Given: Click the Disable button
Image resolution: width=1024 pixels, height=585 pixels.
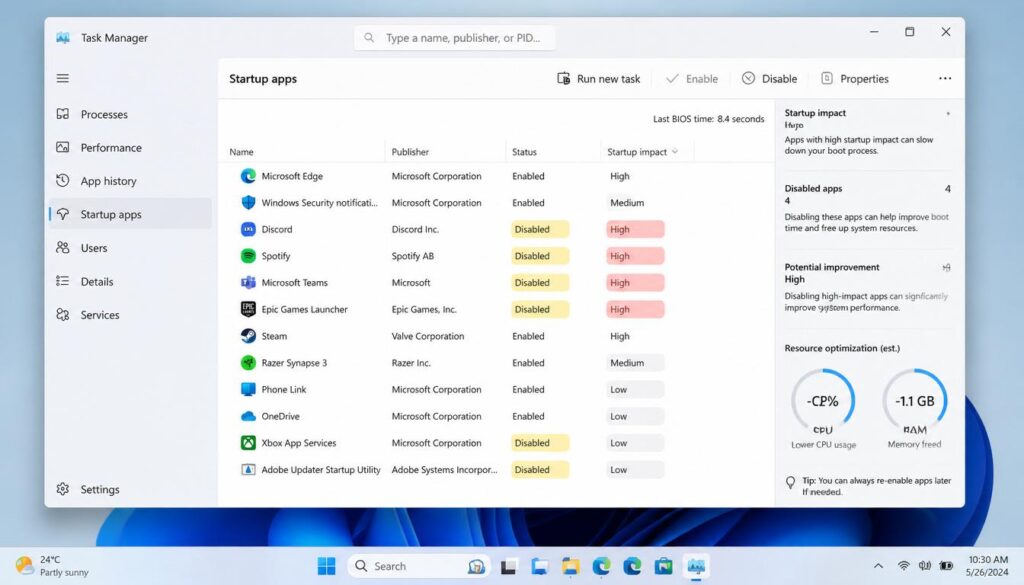Looking at the screenshot, I should [769, 78].
